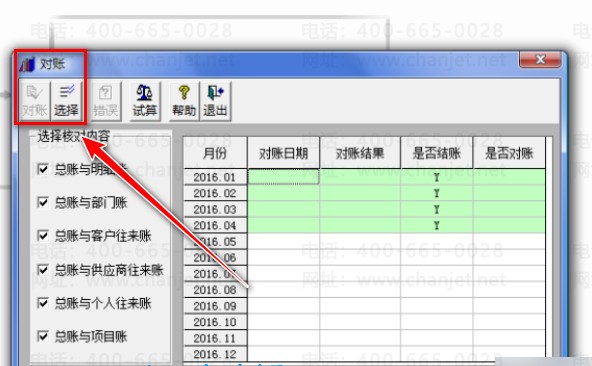Click the 是否结账 column header

coord(436,153)
